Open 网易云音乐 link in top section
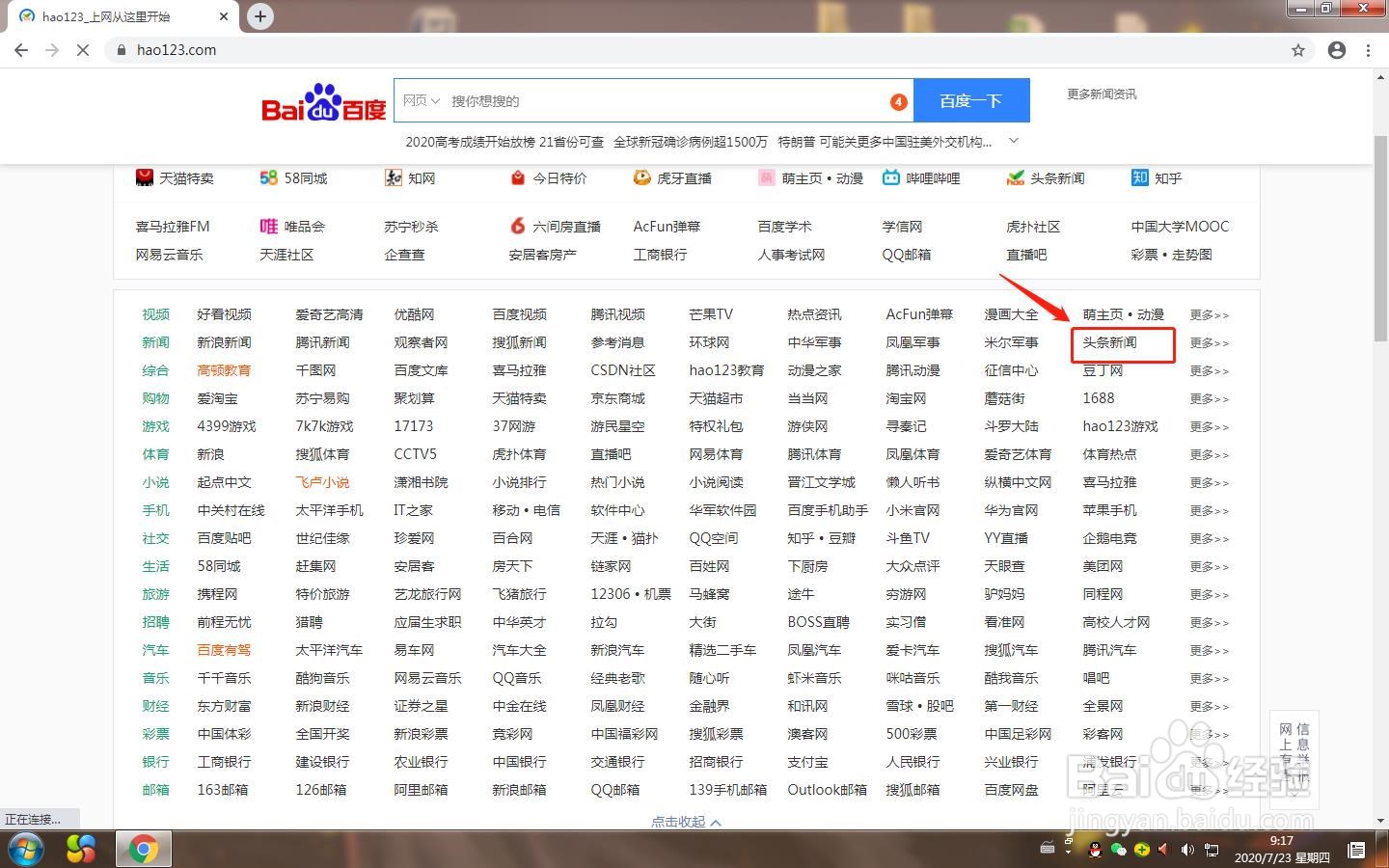Screen dimensions: 1389x868 pos(169,255)
